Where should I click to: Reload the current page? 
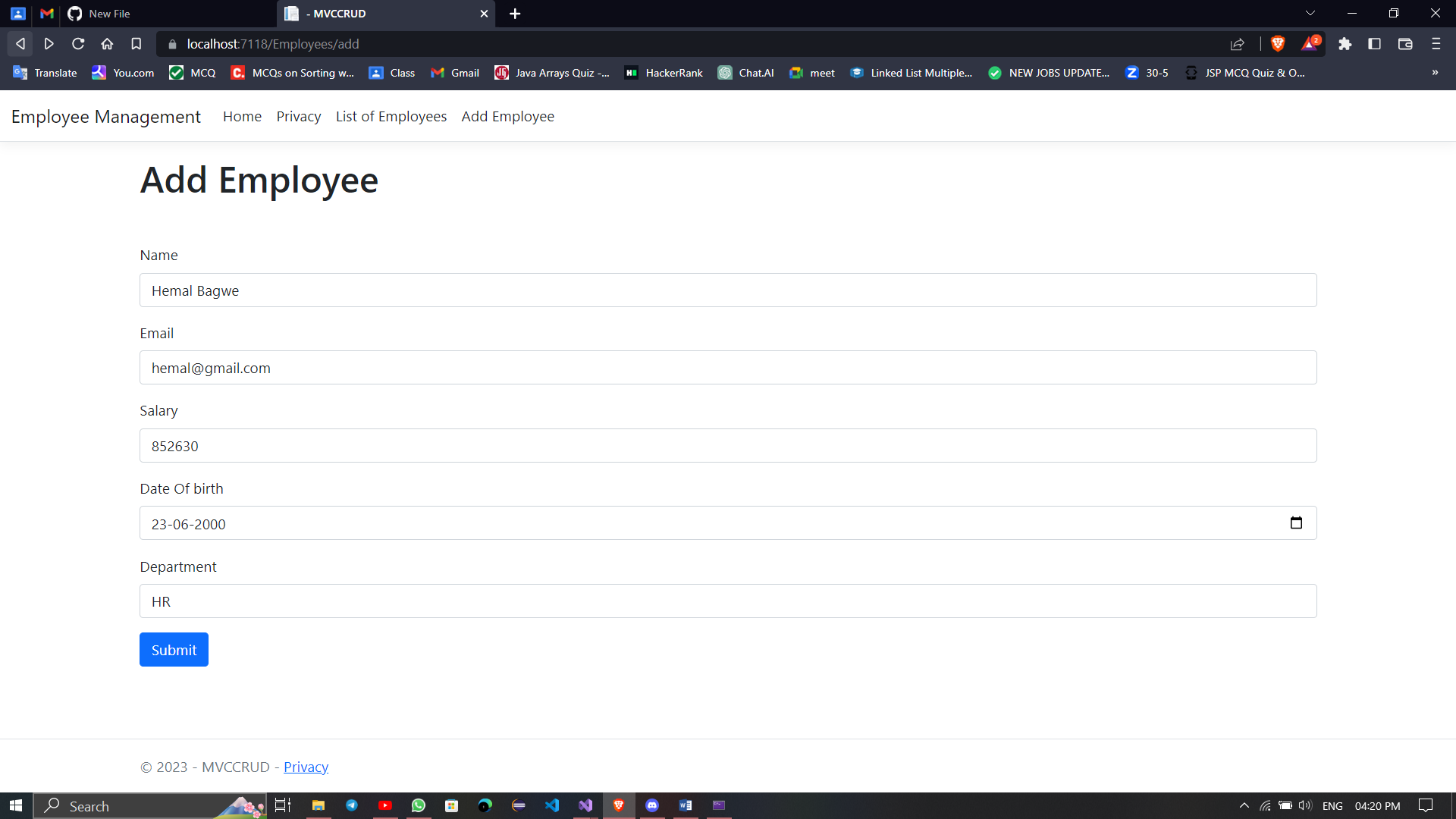tap(78, 44)
